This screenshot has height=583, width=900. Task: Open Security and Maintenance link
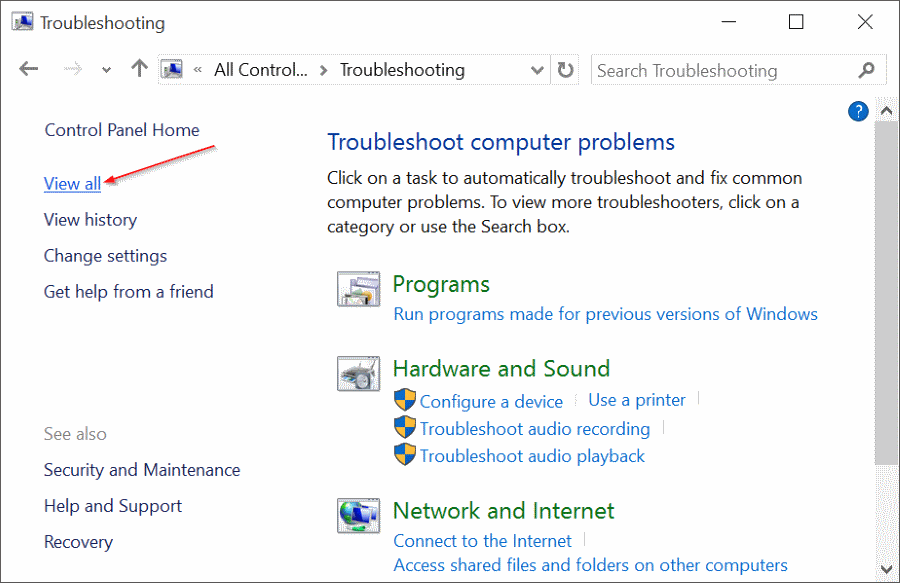click(x=142, y=470)
